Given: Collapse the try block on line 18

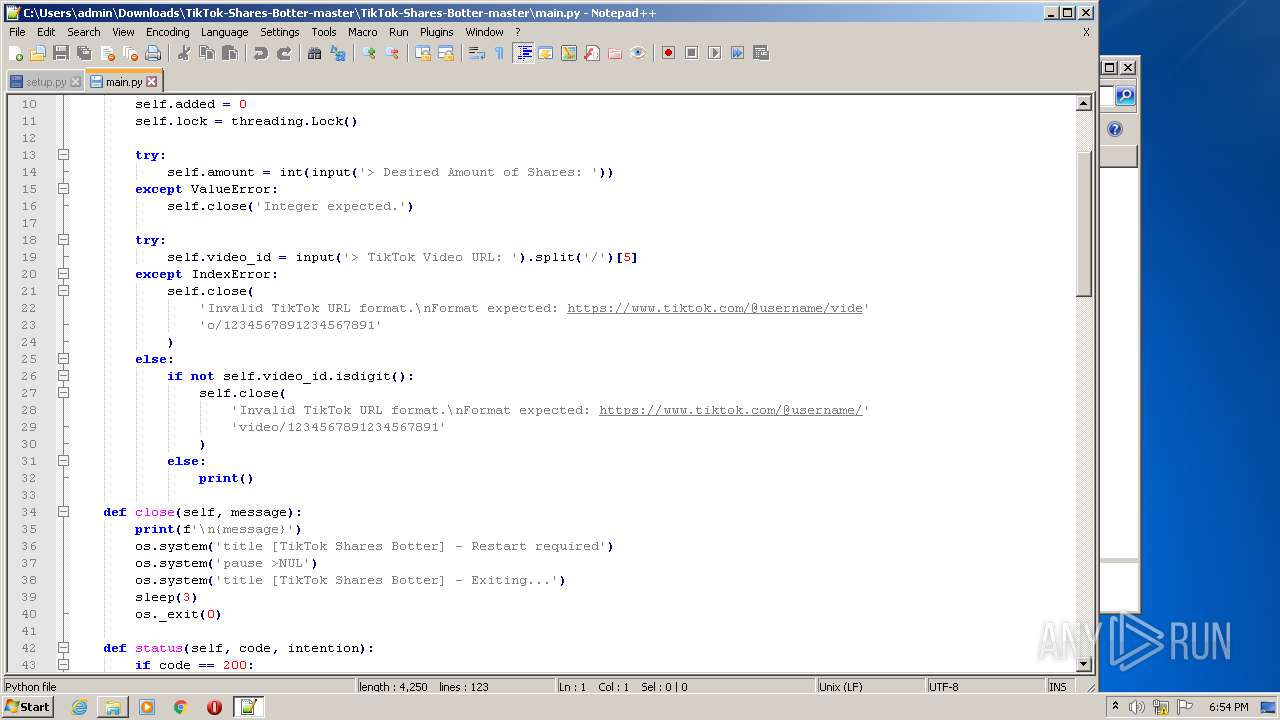Looking at the screenshot, I should 63,240.
